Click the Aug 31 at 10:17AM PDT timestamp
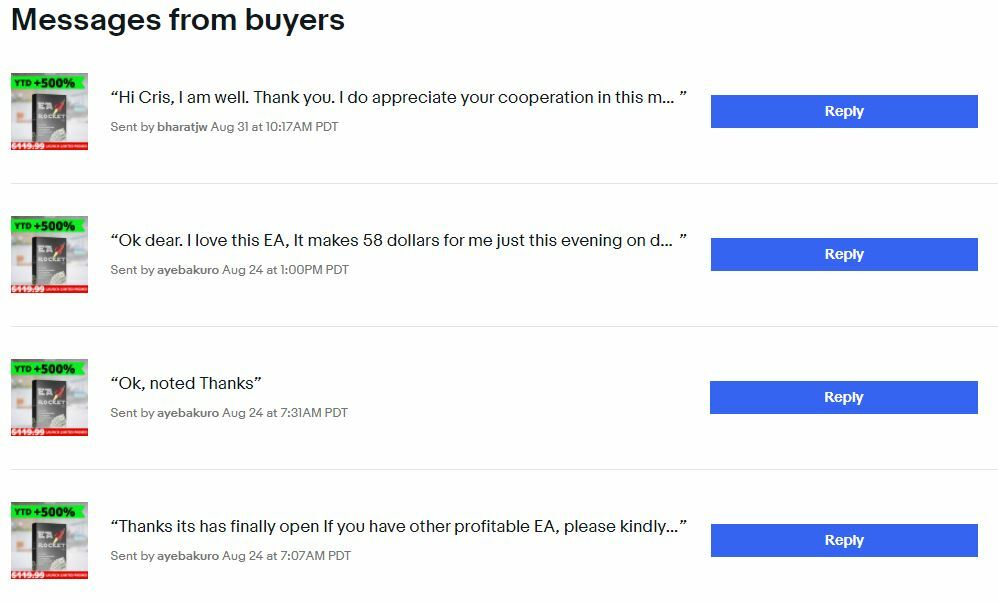This screenshot has height=603, width=998. click(x=274, y=127)
